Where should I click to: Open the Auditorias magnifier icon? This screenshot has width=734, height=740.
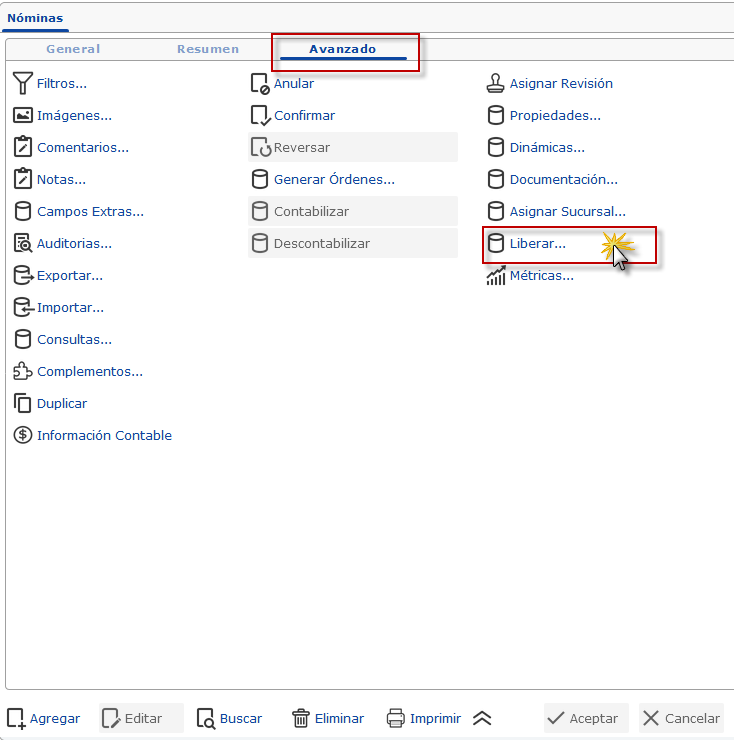tap(23, 243)
